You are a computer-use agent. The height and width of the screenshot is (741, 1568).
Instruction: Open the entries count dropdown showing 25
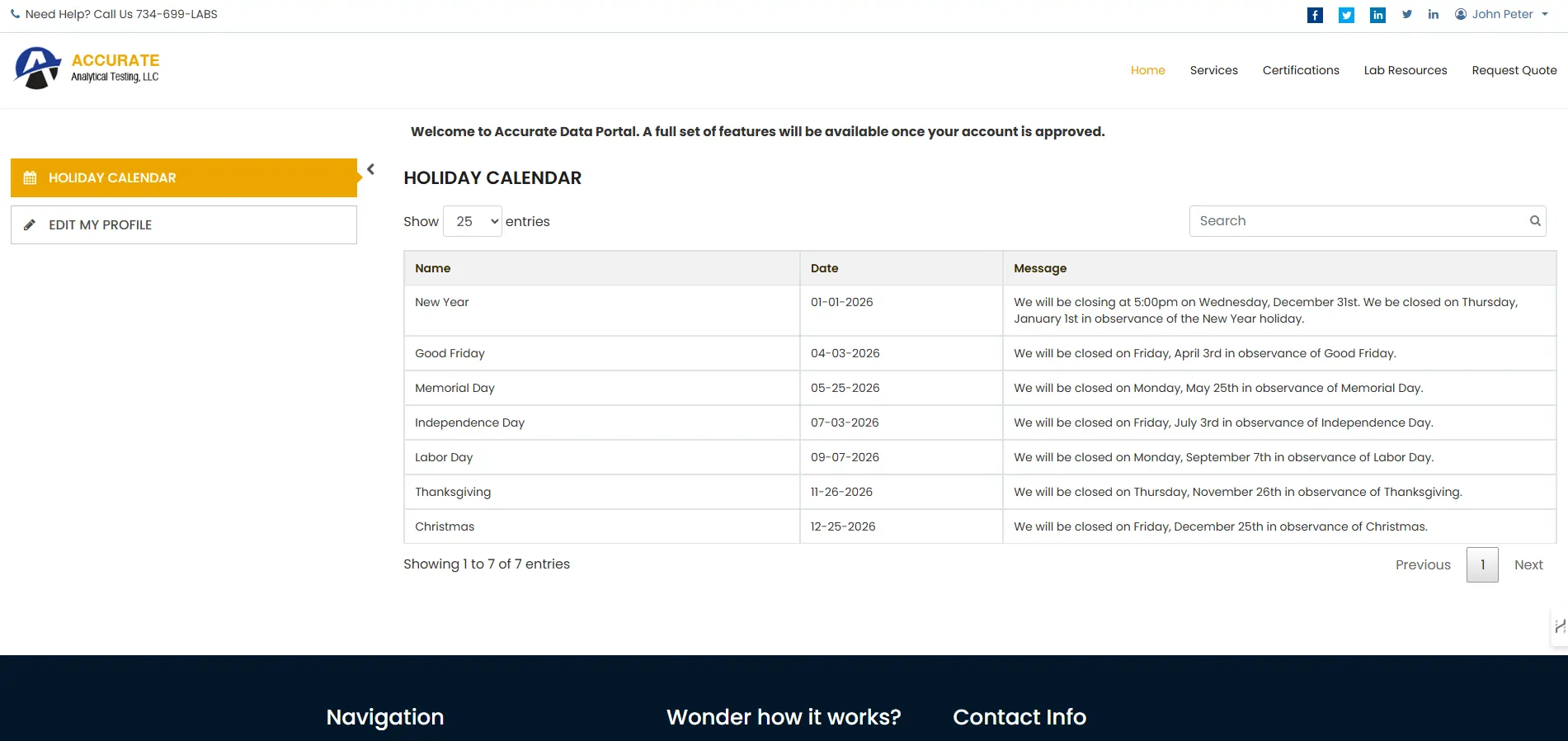(473, 221)
